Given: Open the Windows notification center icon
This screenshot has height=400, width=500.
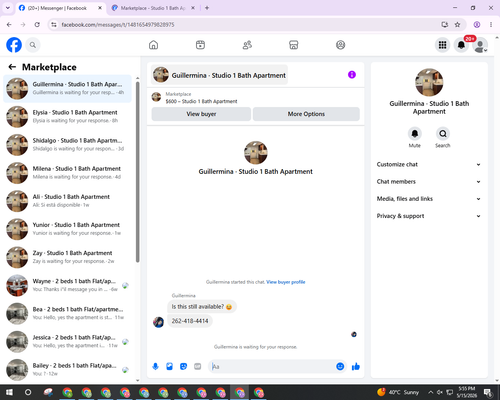Looking at the screenshot, I should [489, 392].
